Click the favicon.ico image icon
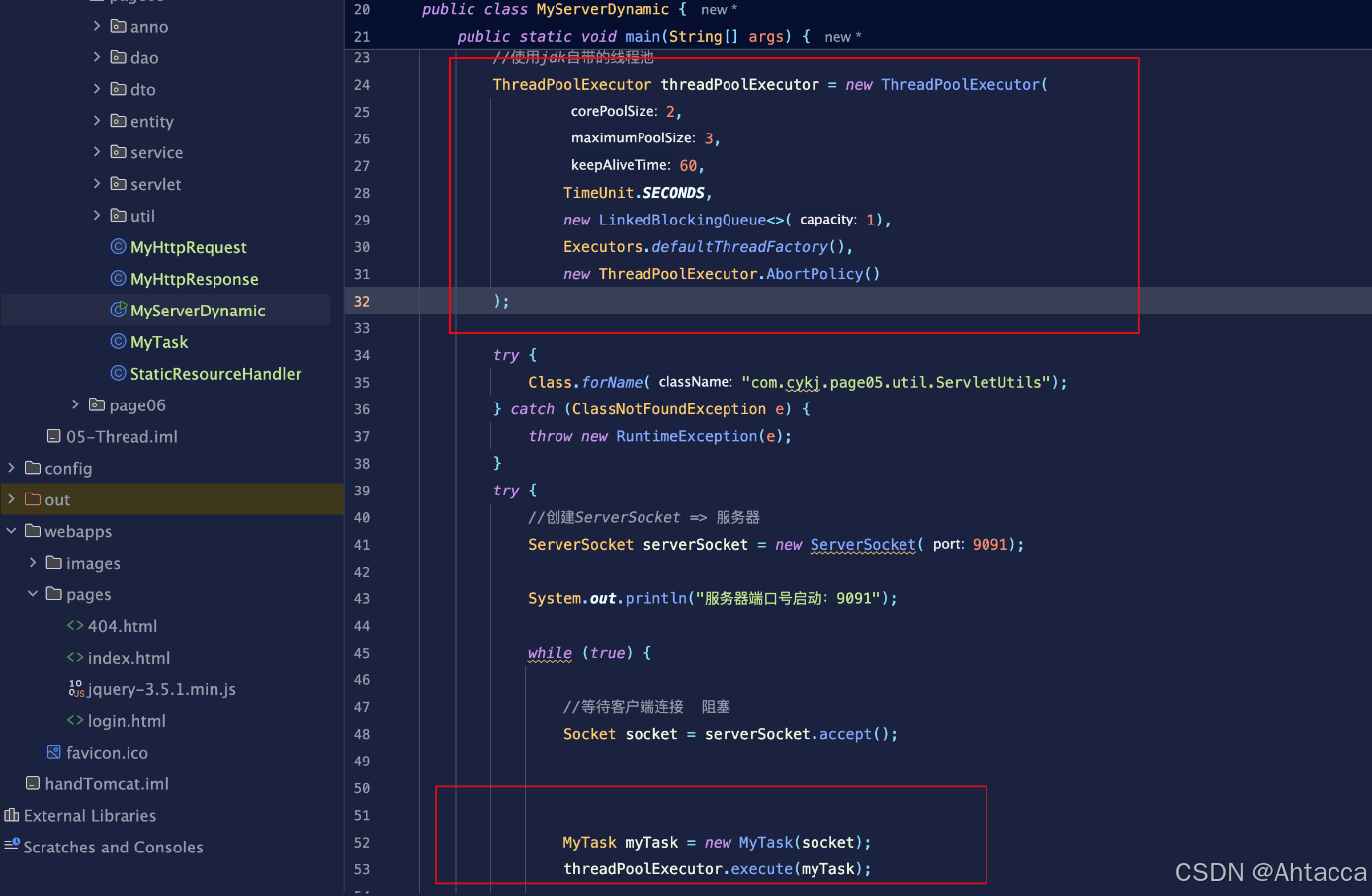This screenshot has width=1372, height=896. (x=54, y=752)
